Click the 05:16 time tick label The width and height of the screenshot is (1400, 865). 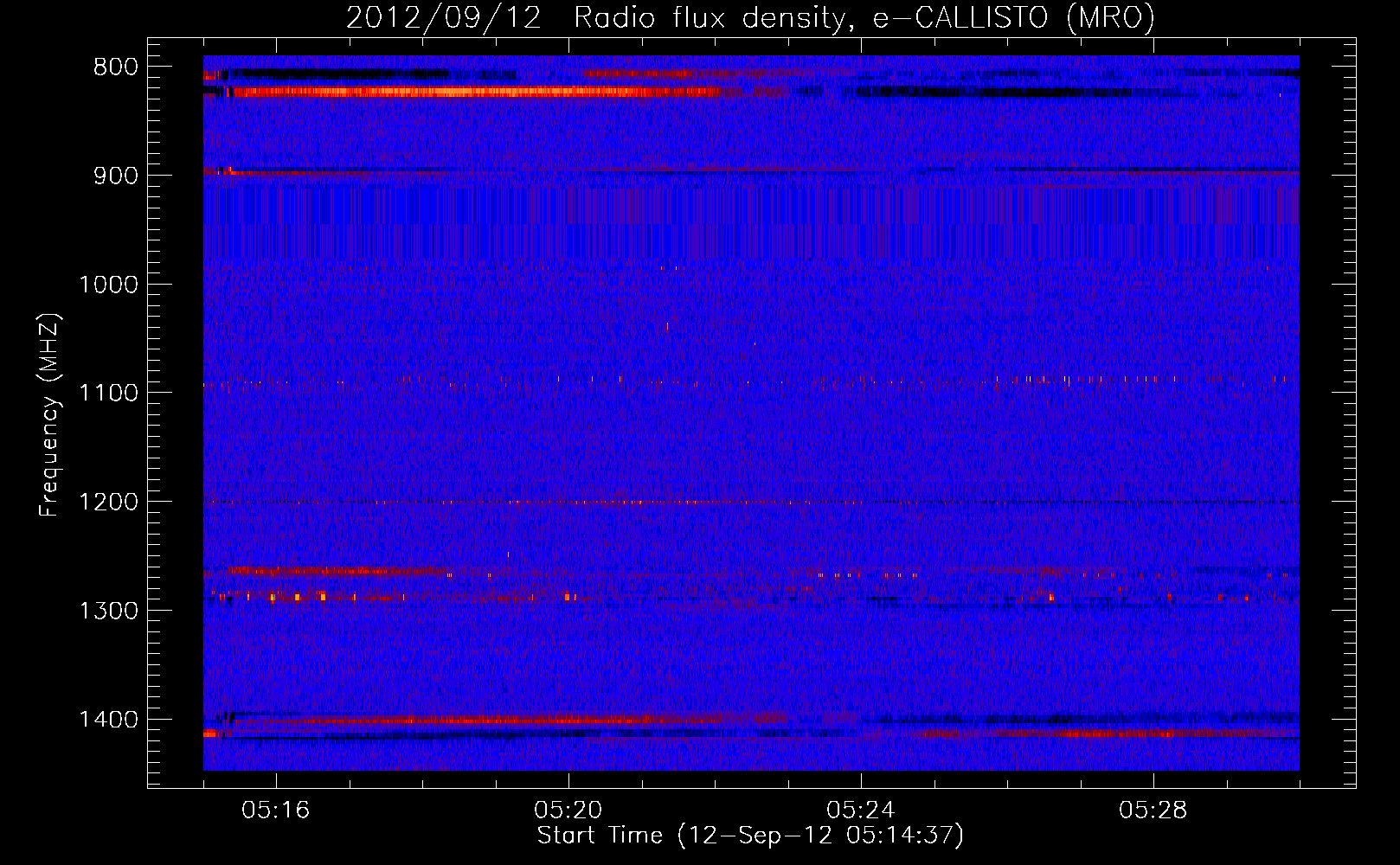(276, 811)
